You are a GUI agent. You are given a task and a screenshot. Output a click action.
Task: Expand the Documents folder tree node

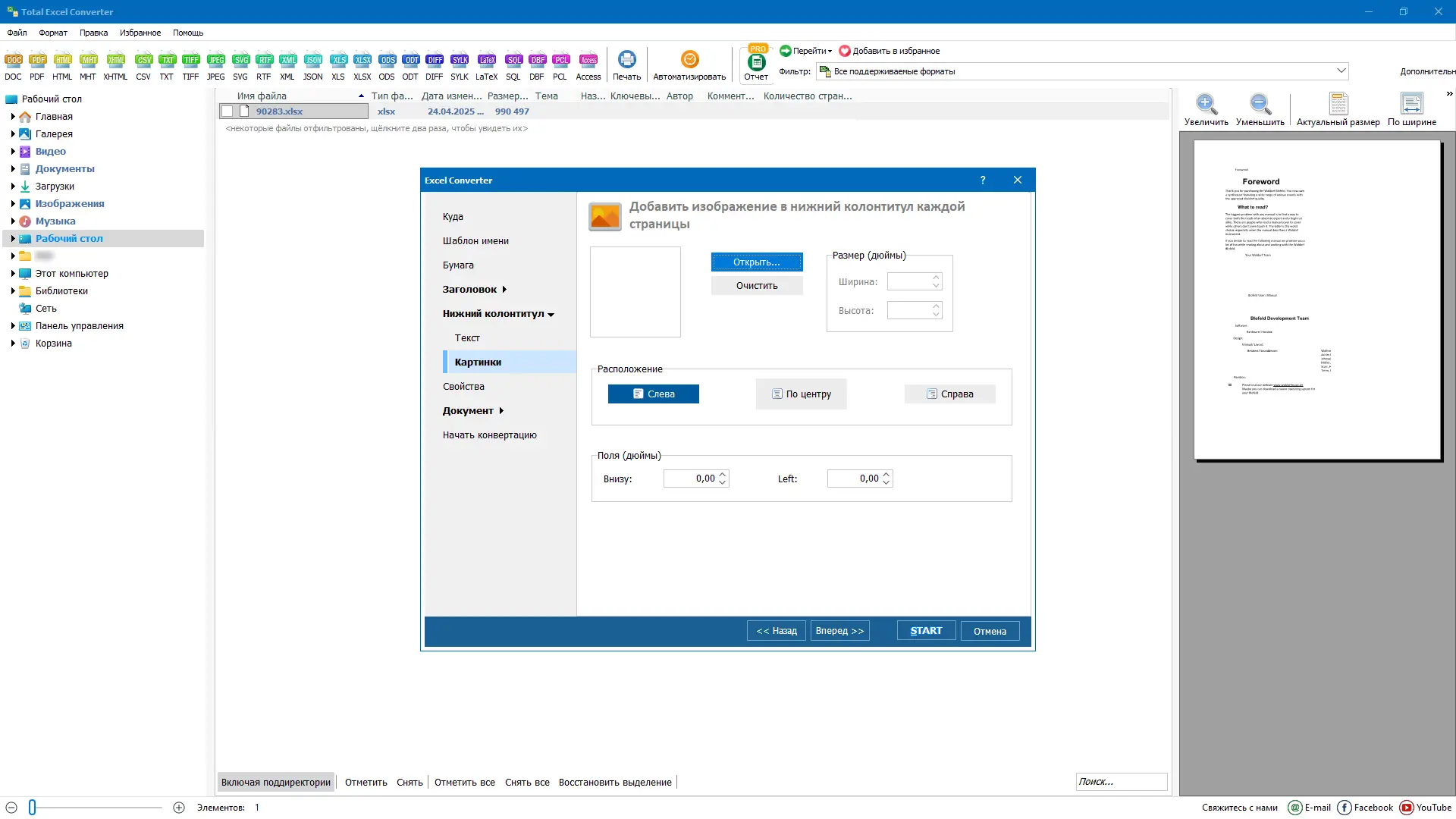pyautogui.click(x=13, y=169)
